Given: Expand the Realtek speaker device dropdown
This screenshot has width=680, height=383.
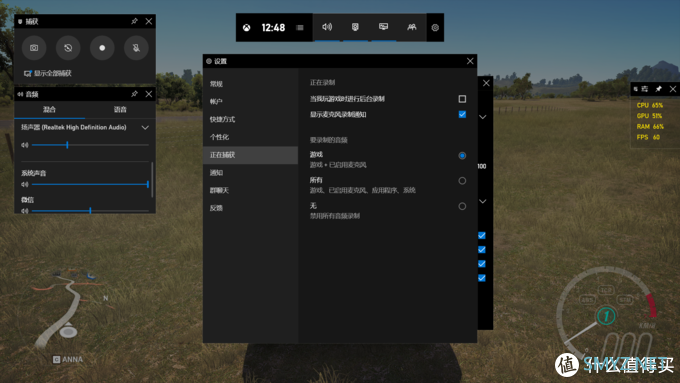Looking at the screenshot, I should point(145,128).
